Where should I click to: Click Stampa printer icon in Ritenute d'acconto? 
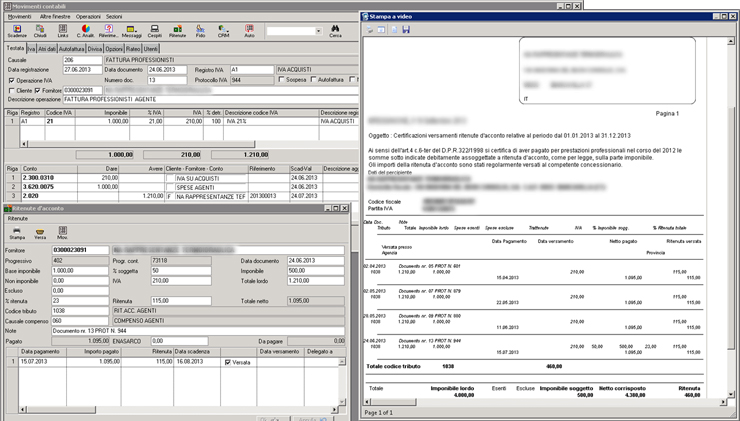coord(17,233)
